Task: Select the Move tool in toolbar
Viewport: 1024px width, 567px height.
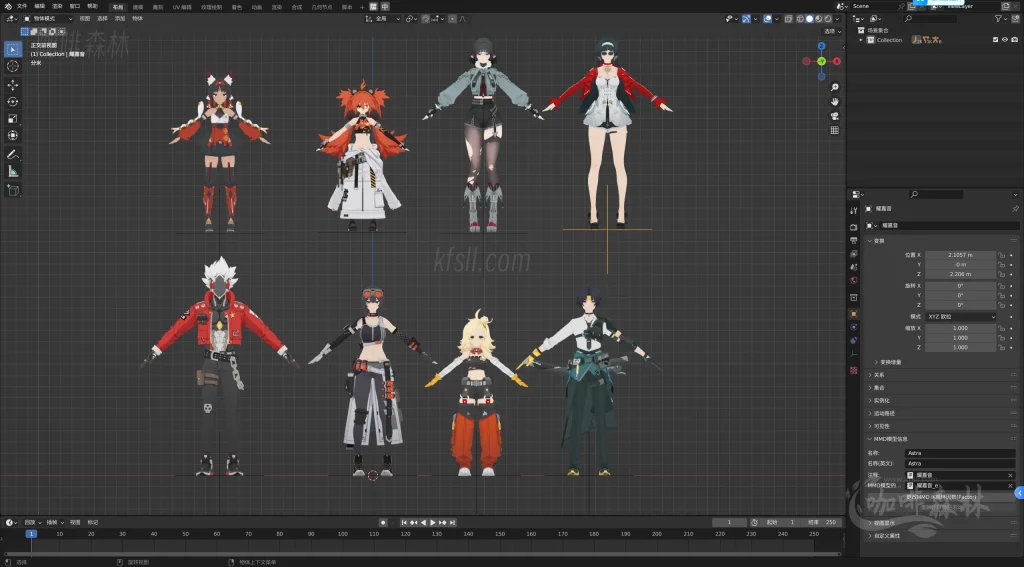Action: click(x=12, y=85)
